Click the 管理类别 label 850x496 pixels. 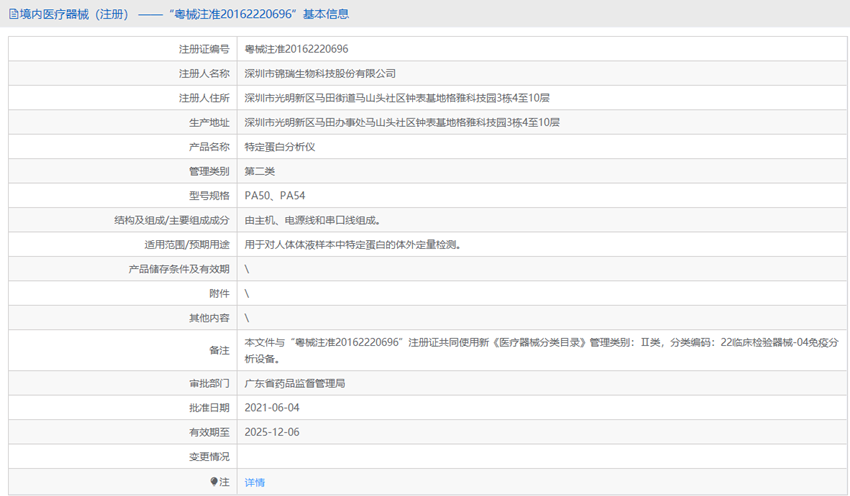pyautogui.click(x=209, y=171)
